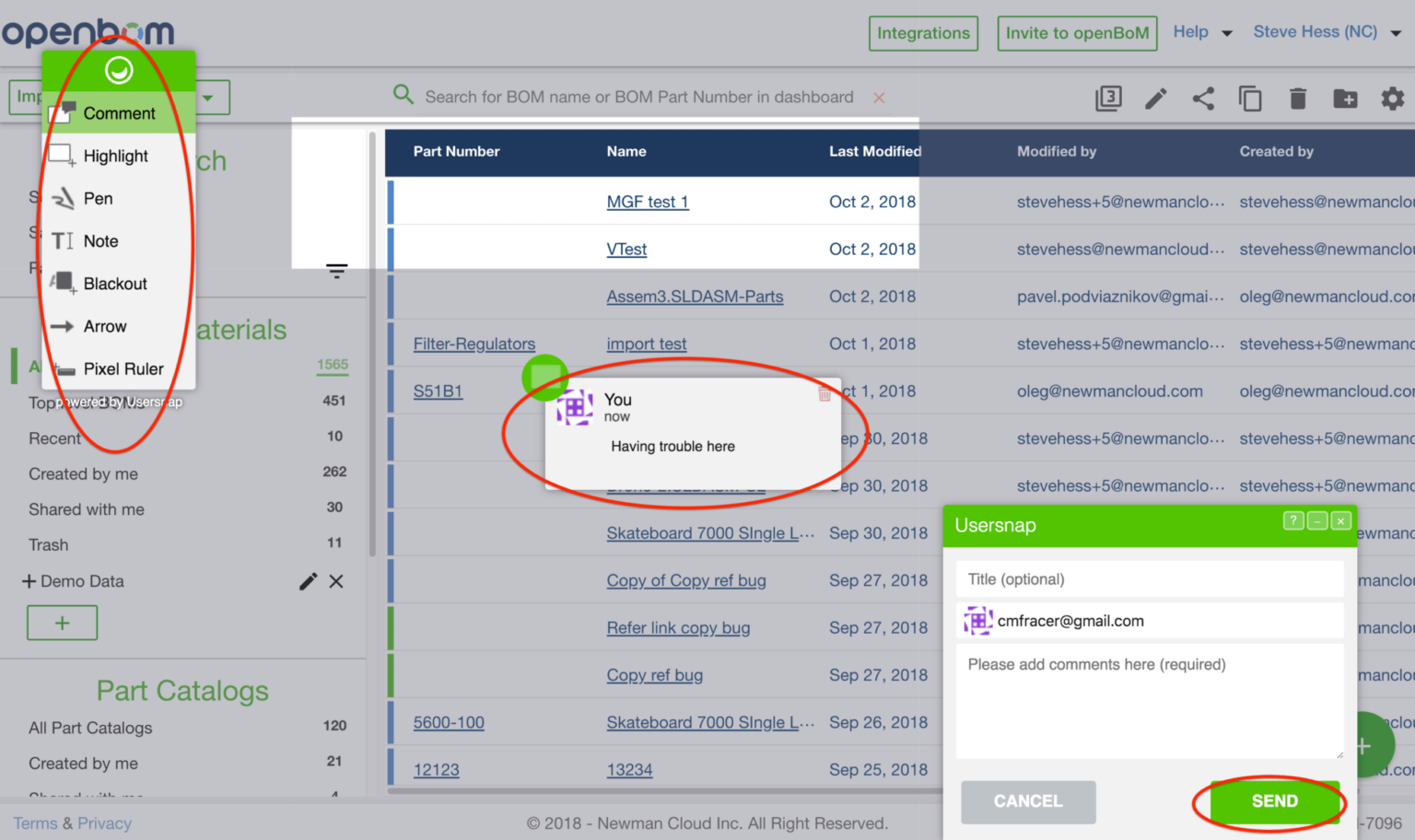Select the Note tool

click(99, 240)
